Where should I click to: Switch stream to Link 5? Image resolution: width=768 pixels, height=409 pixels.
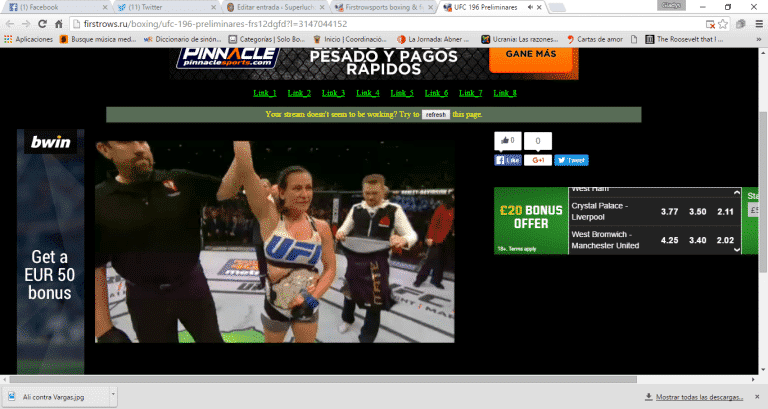point(402,93)
